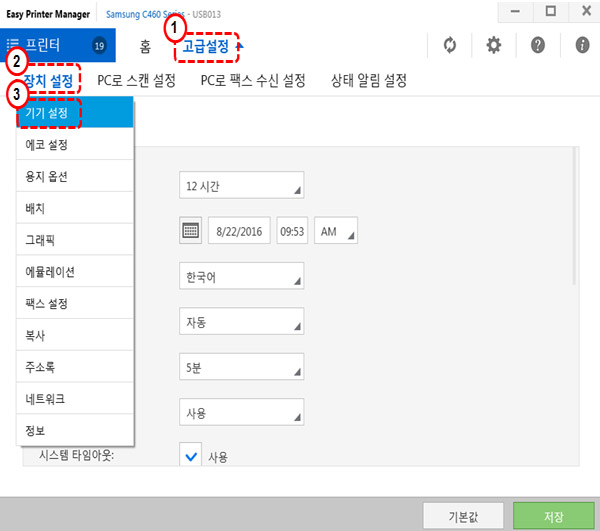Select 기기 설정 menu item
The width and height of the screenshot is (600, 531).
click(x=75, y=112)
